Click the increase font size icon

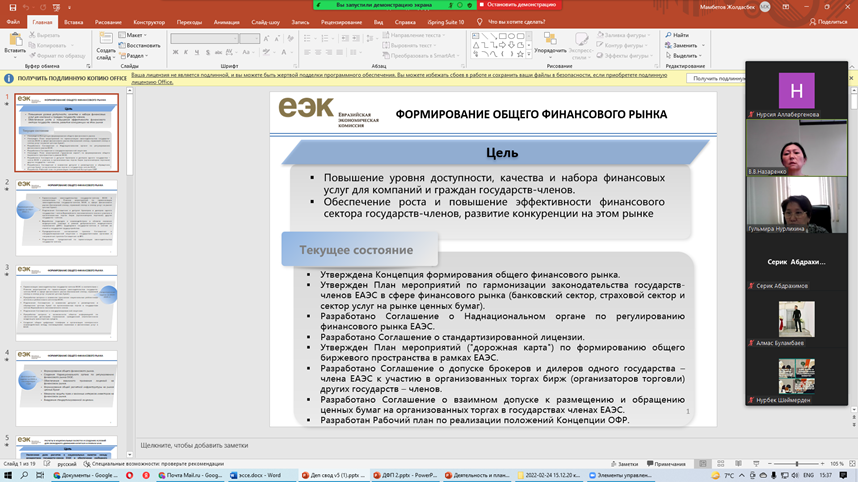coord(266,38)
